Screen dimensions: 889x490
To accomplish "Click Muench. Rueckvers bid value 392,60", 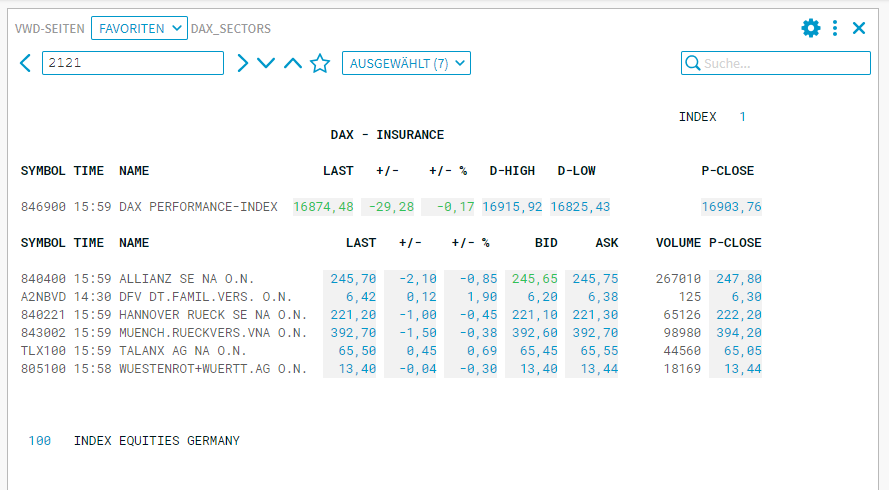I will (x=534, y=333).
